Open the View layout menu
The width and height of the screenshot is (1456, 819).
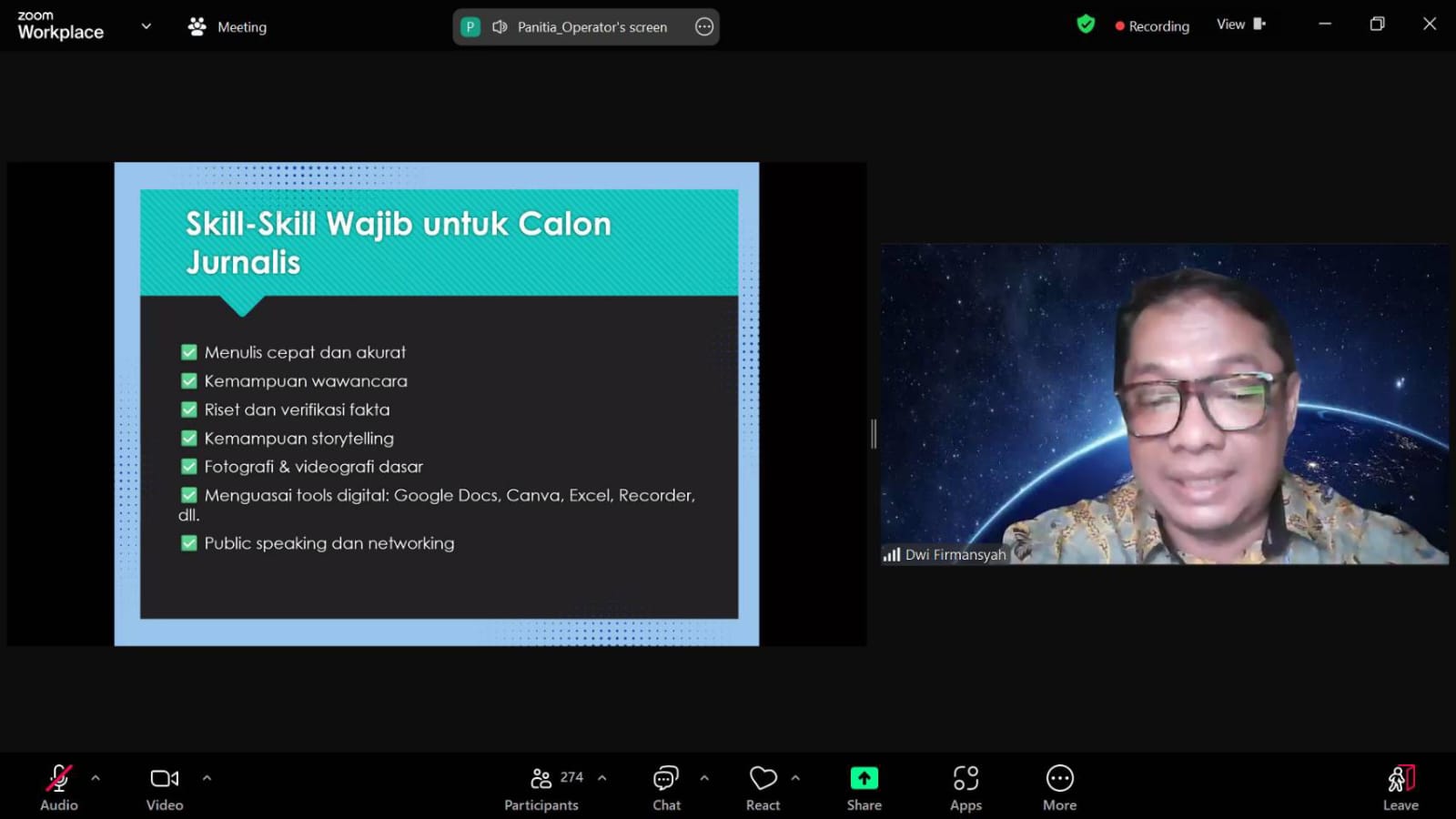tap(1241, 25)
